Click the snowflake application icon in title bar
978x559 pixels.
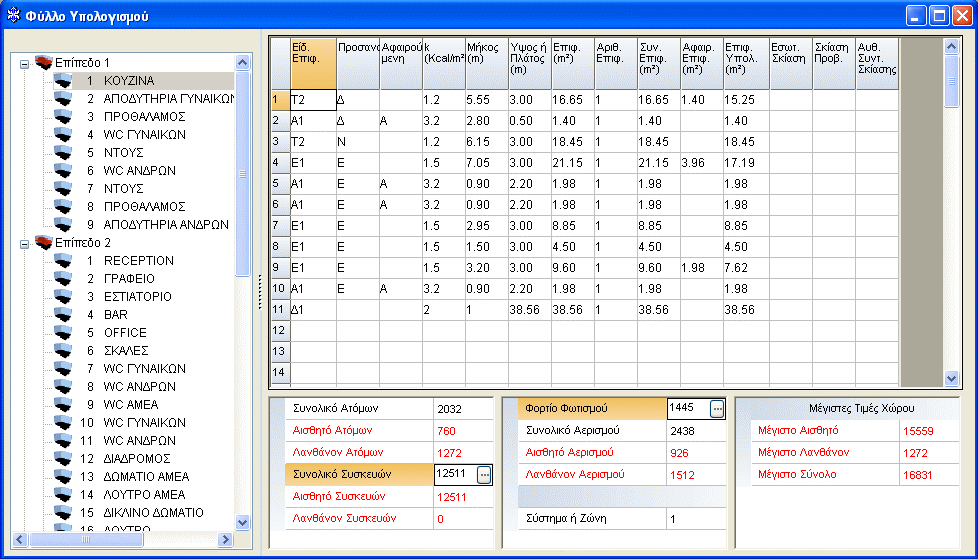[13, 16]
